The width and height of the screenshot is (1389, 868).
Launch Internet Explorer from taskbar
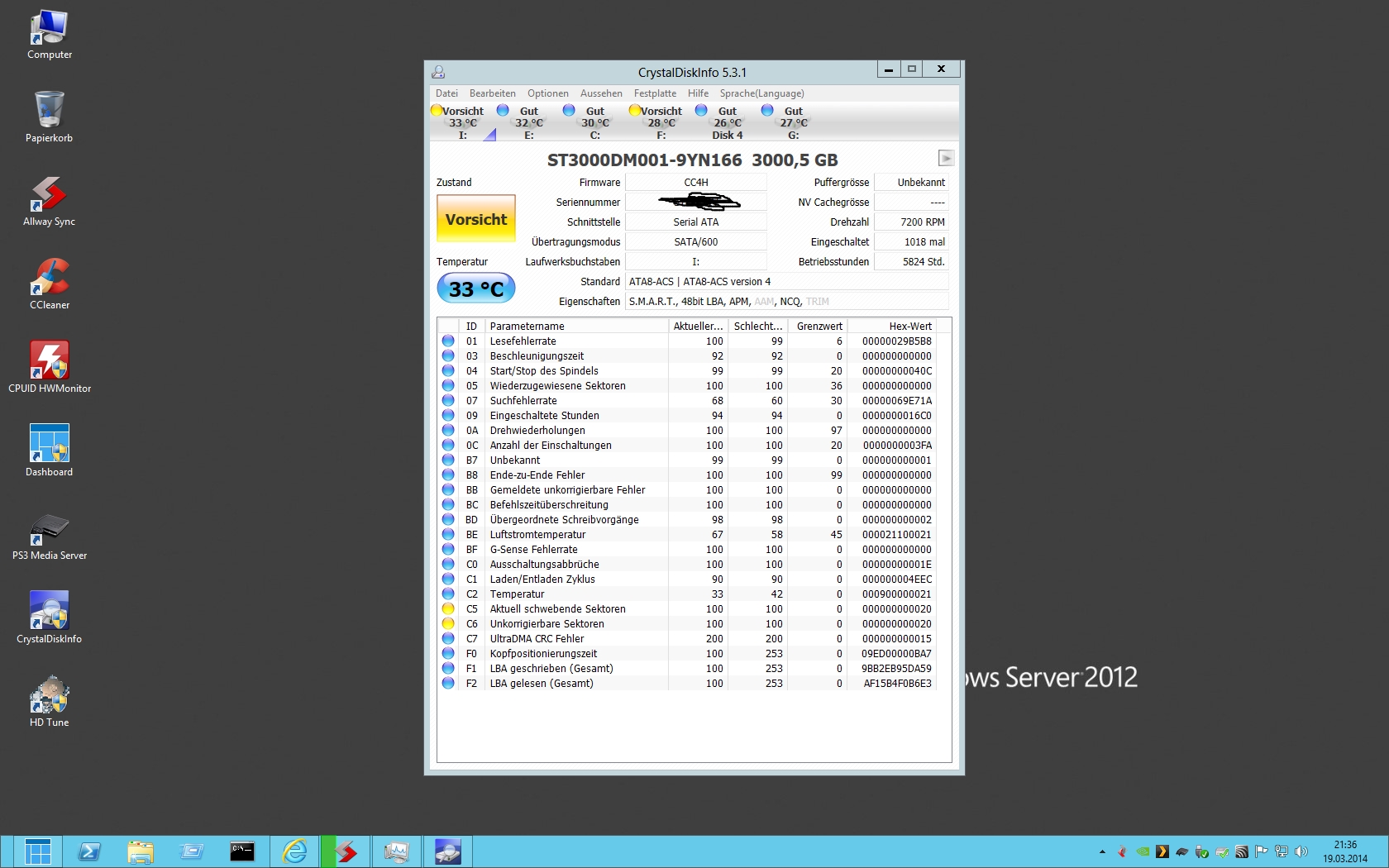point(294,851)
